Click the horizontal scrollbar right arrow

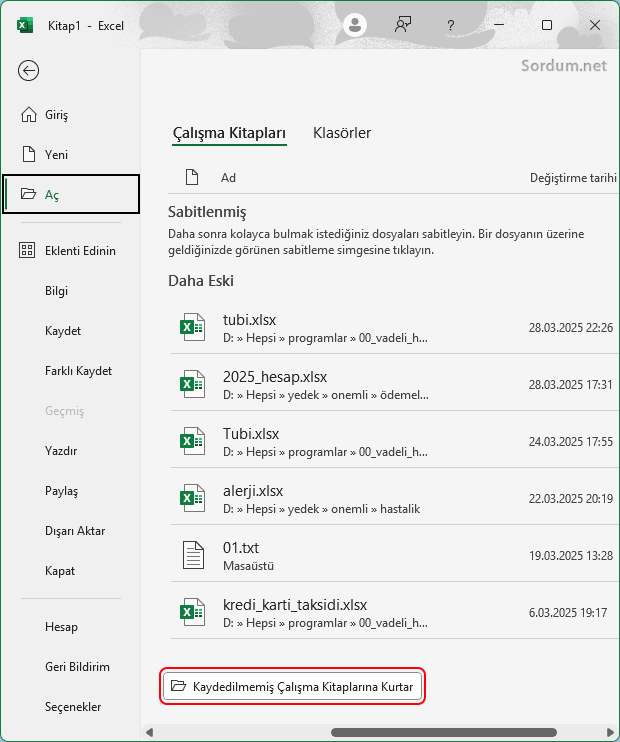pos(611,732)
